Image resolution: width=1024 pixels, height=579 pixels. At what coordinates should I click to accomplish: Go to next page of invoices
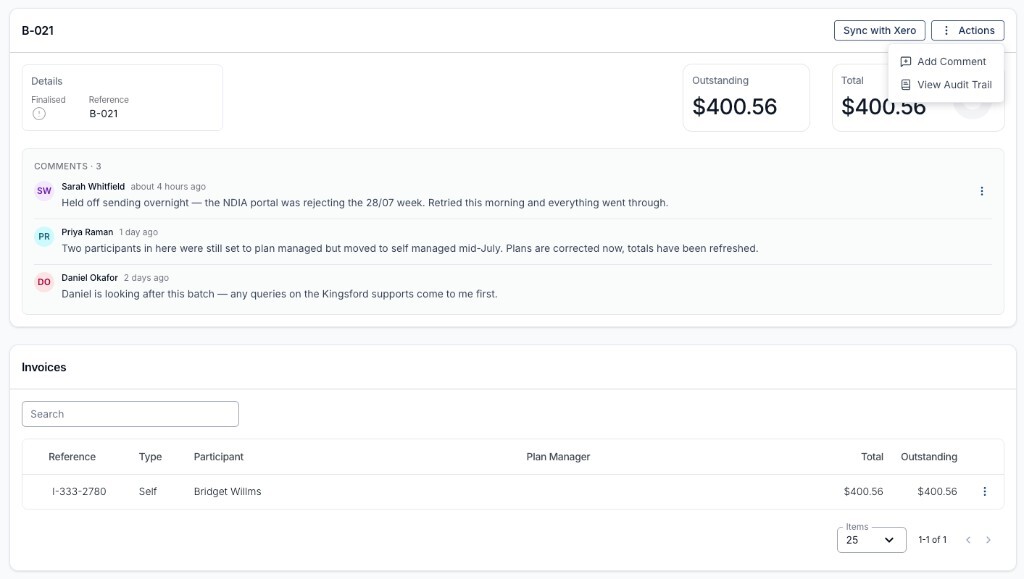988,540
